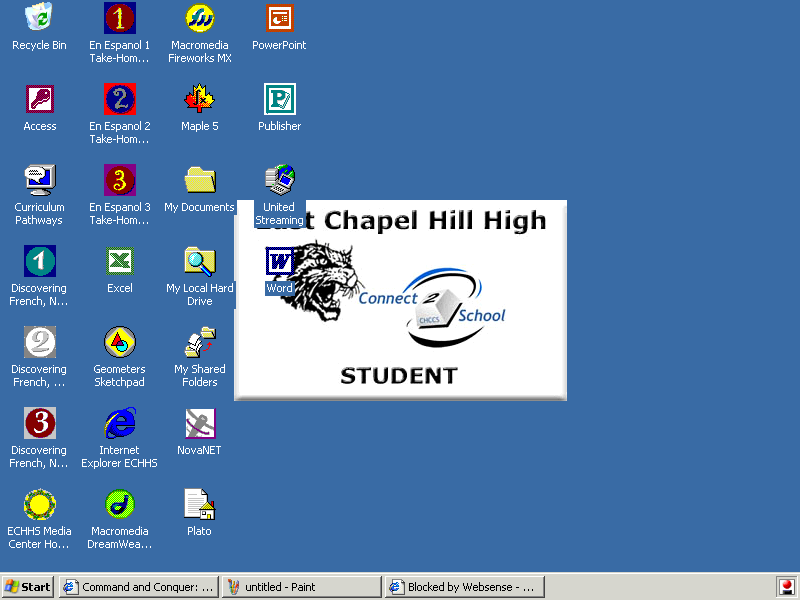Select the Geometers Sketchpad icon
Screen dimensions: 800x600
click(119, 342)
